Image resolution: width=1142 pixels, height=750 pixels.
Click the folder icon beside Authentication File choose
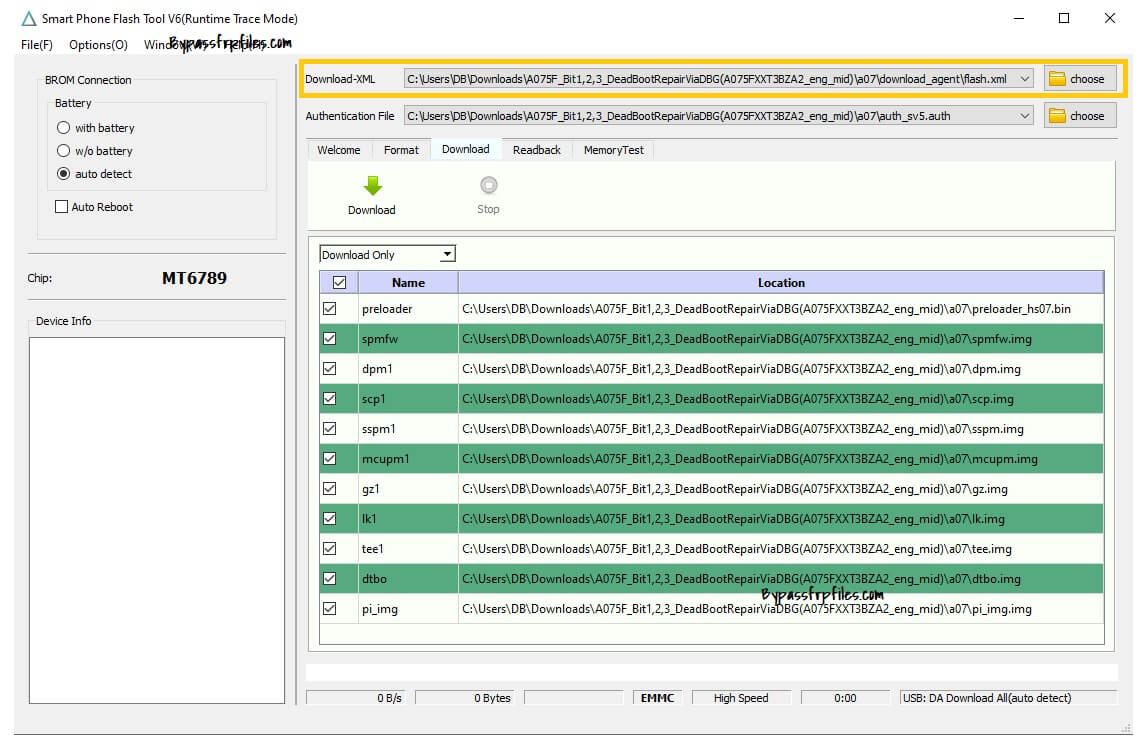click(x=1057, y=116)
